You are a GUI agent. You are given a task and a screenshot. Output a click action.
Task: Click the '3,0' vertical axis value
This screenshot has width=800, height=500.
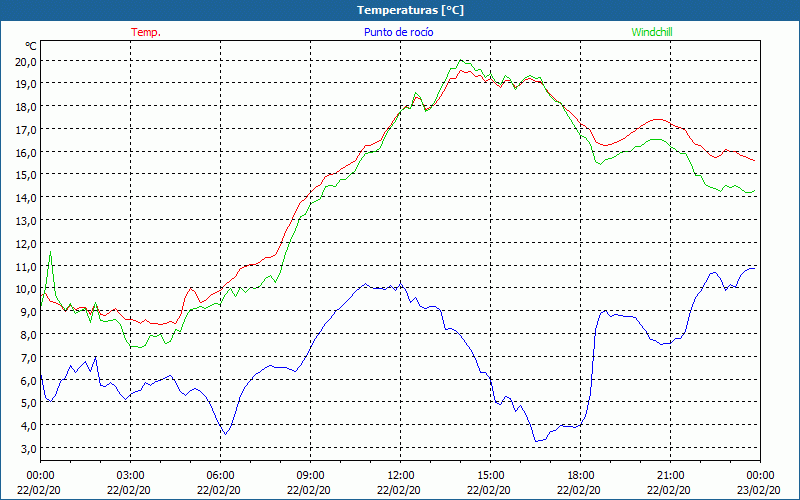tap(28, 449)
